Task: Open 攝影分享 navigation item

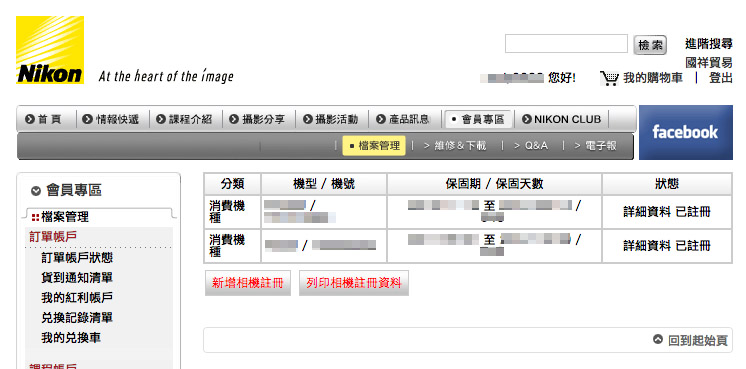Action: (264, 119)
